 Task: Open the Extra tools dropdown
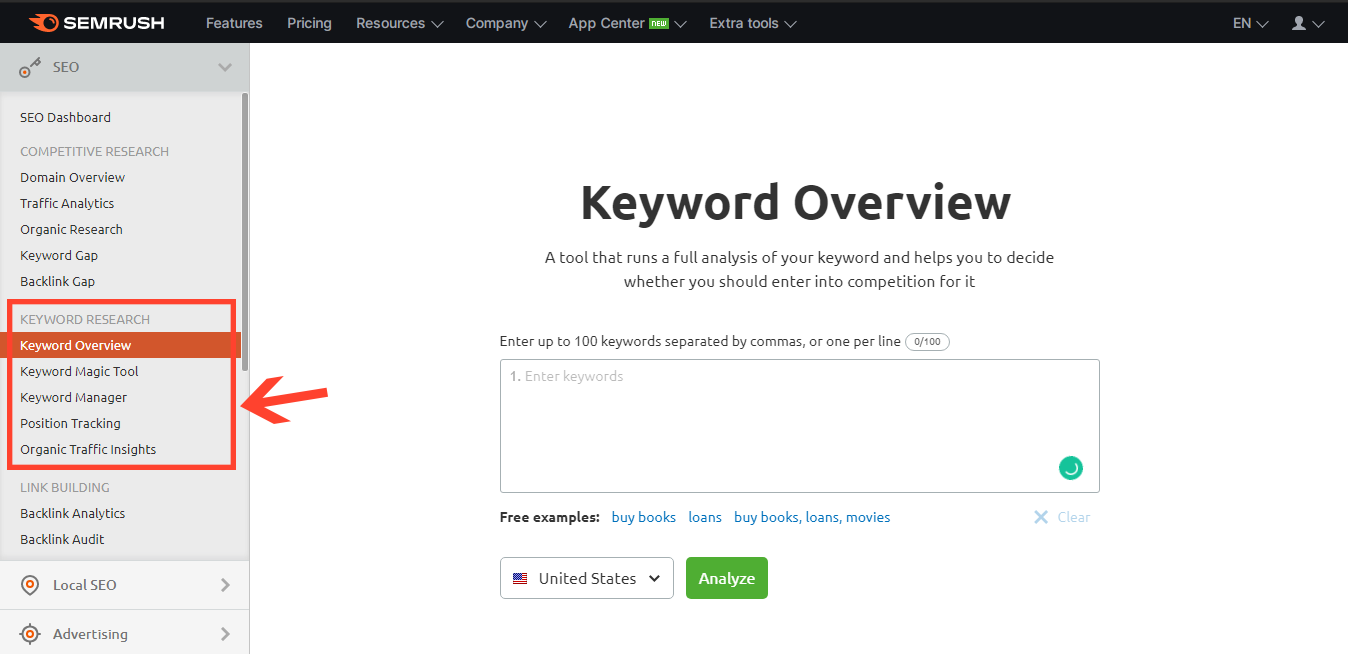click(x=752, y=23)
